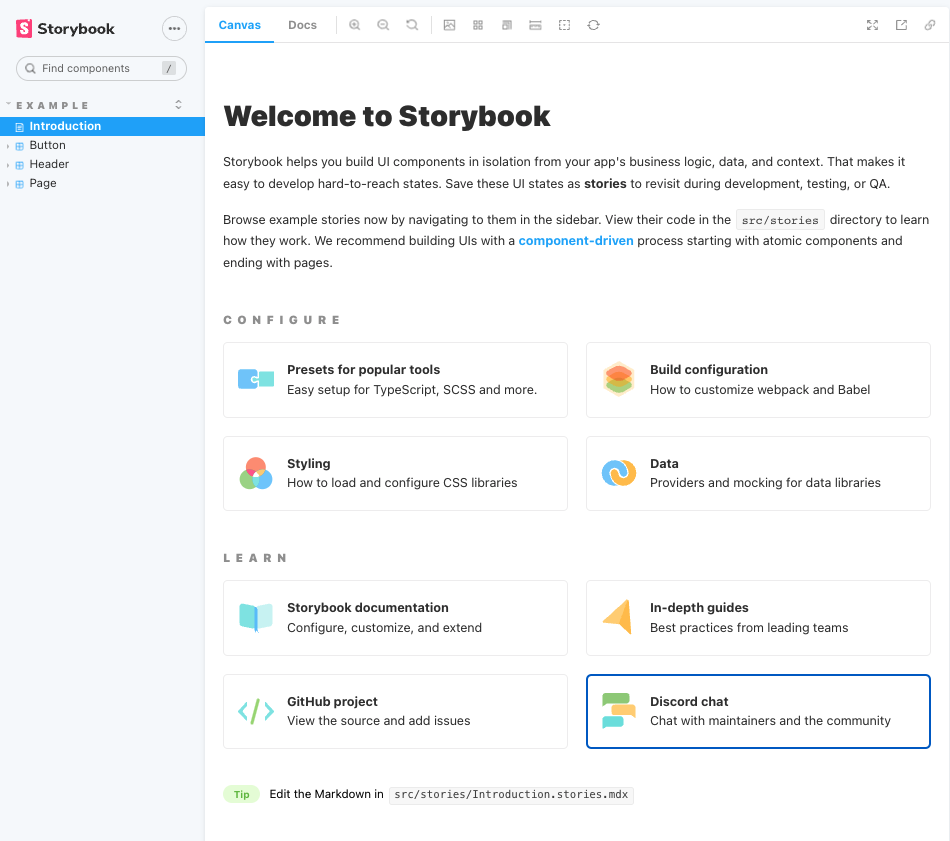Switch to the Canvas tab
950x841 pixels.
[239, 25]
